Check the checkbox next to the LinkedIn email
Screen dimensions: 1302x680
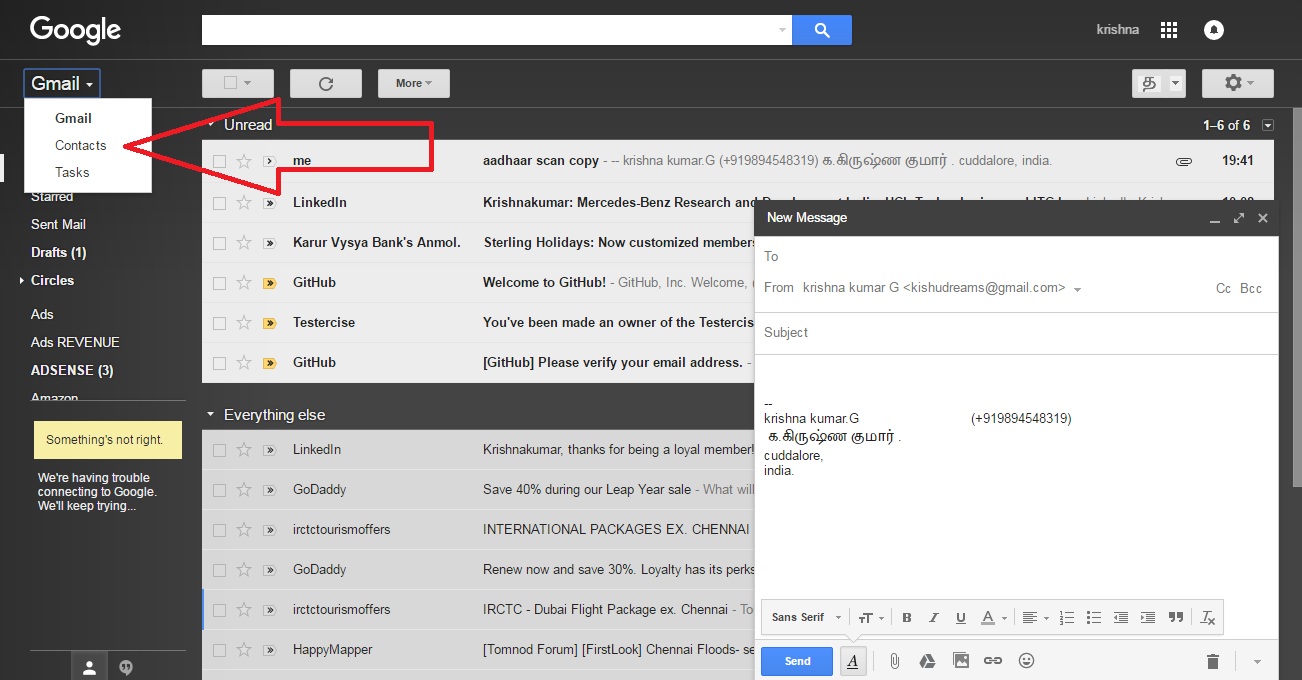[x=218, y=201]
